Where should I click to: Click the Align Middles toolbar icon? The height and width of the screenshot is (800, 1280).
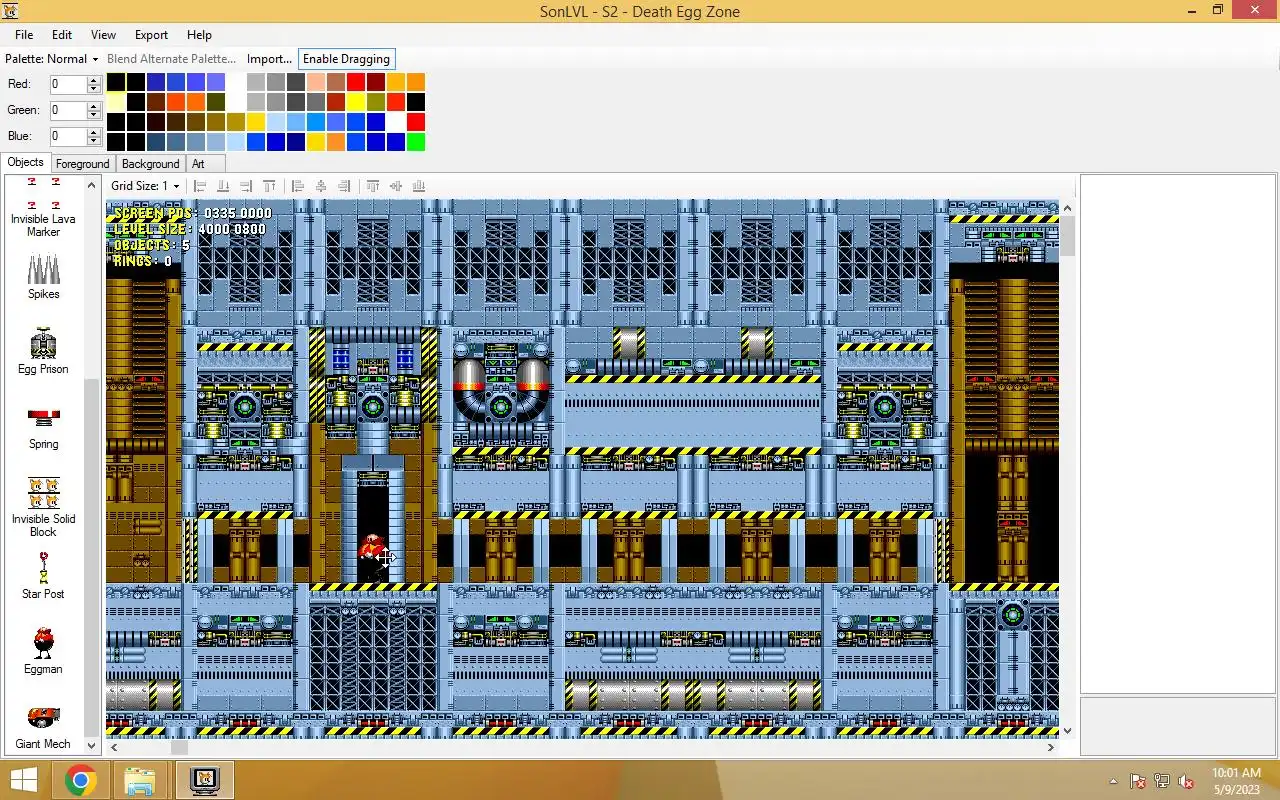396,186
